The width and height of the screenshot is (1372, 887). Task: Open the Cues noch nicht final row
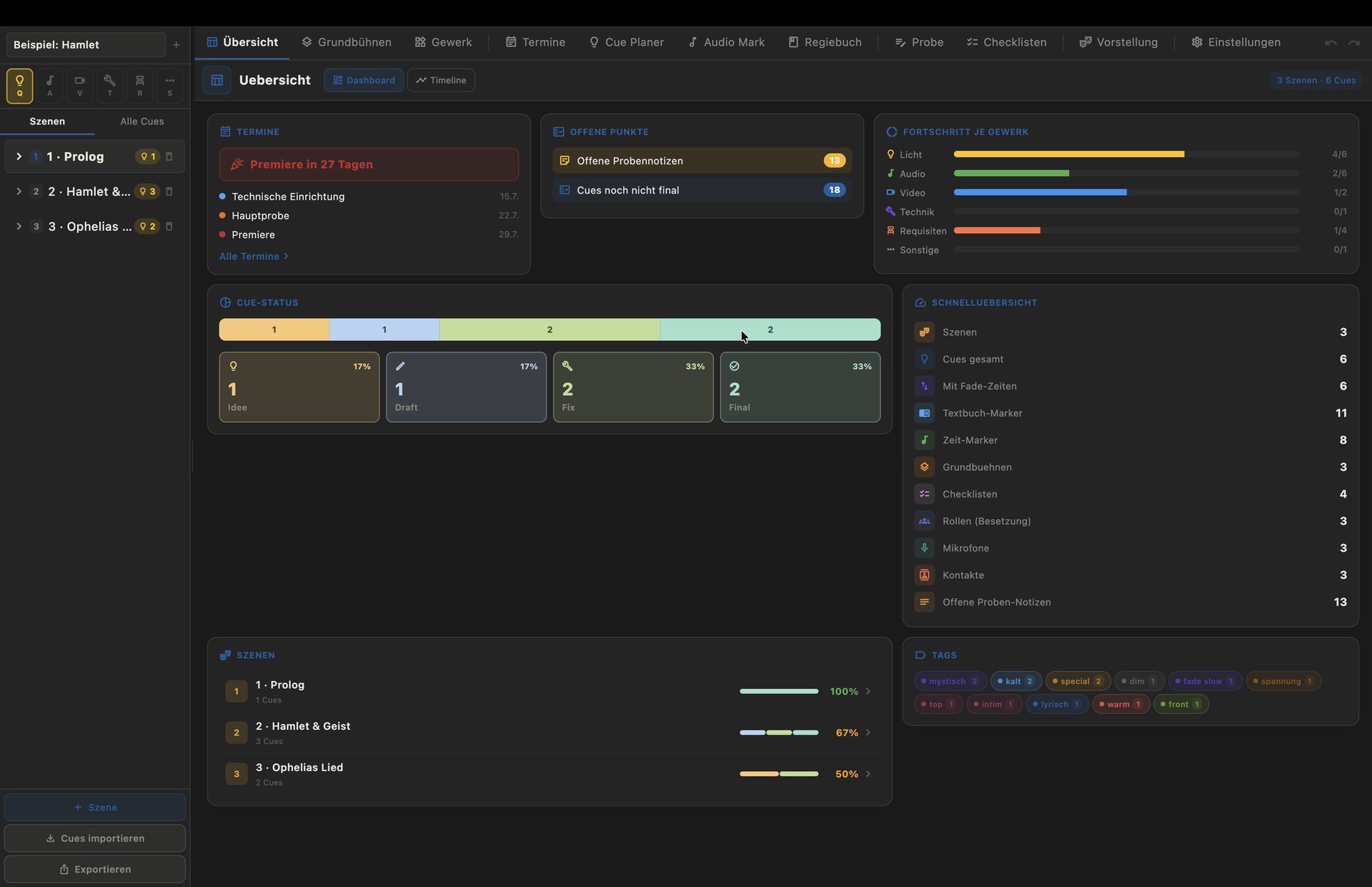point(702,190)
